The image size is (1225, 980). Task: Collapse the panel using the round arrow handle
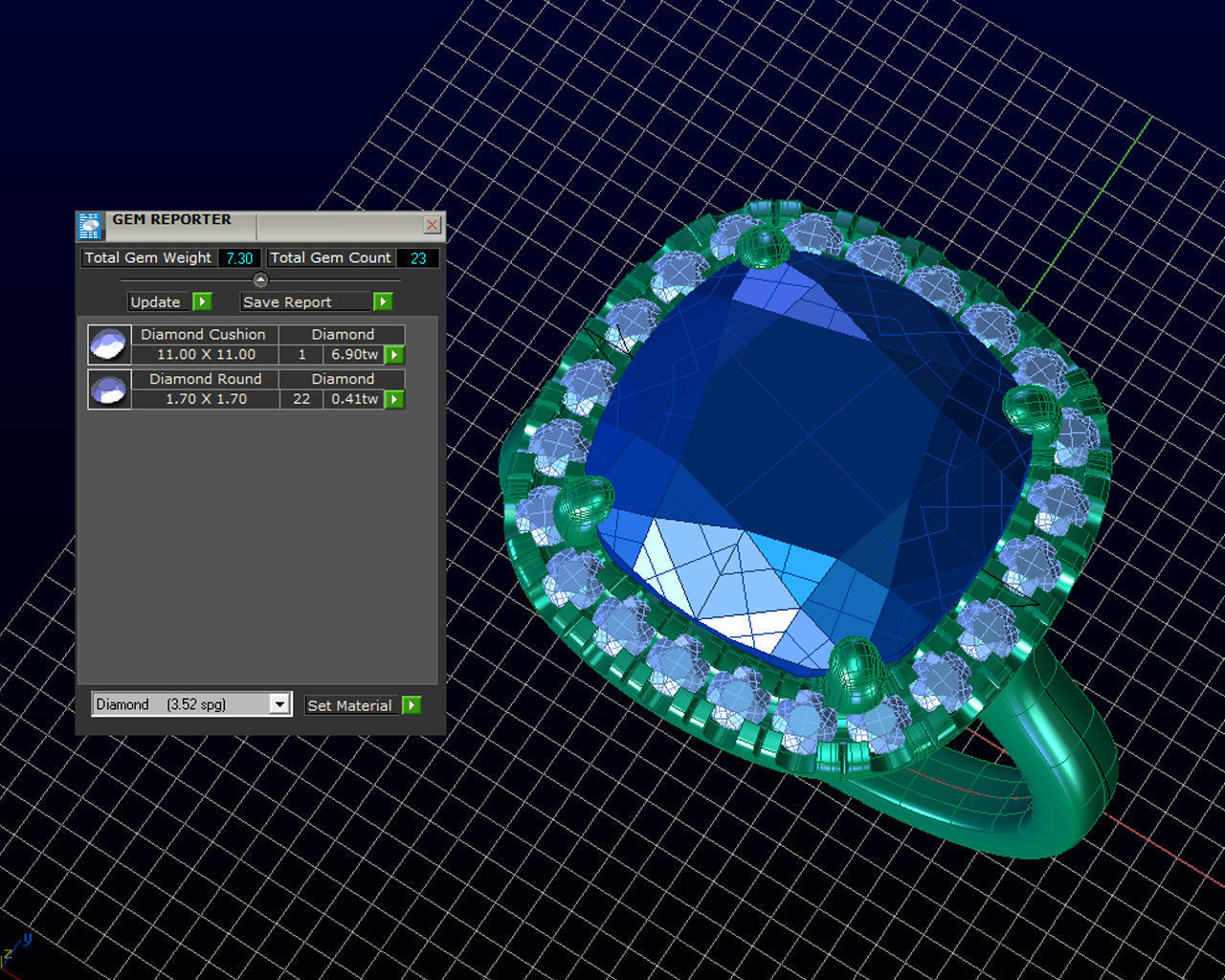(x=260, y=279)
